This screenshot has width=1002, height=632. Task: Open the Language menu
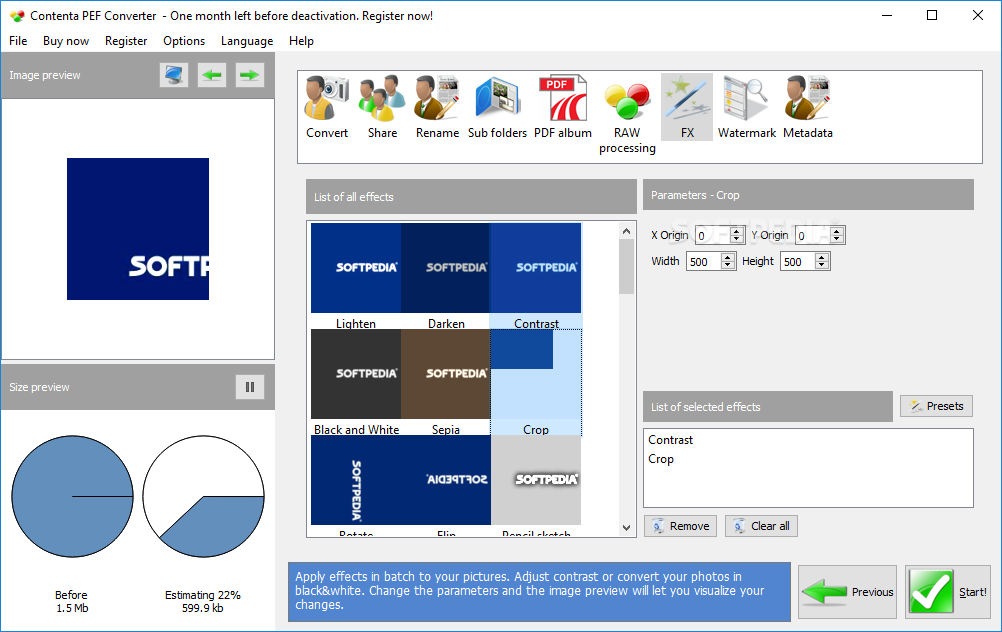[247, 41]
